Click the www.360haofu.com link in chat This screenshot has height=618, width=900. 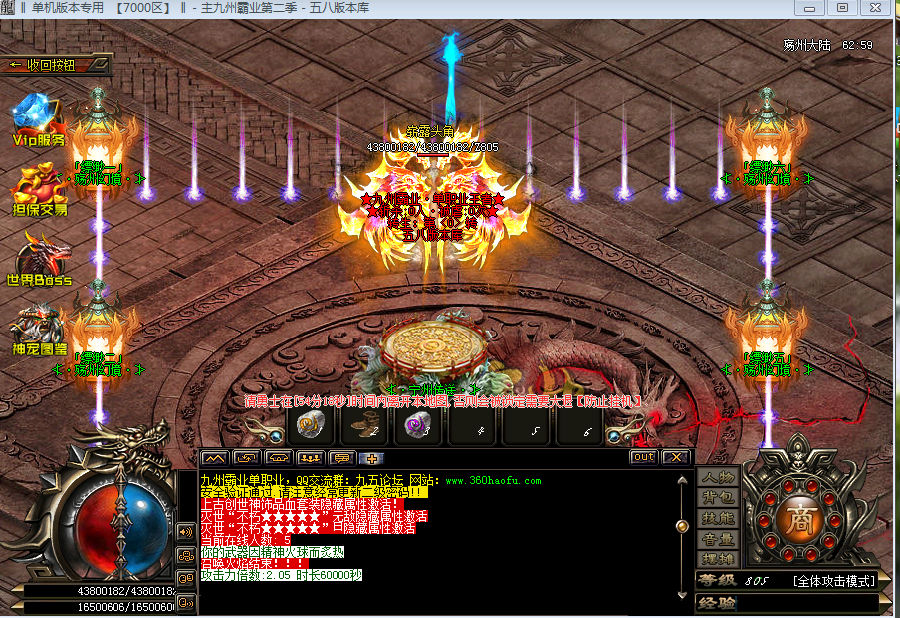coord(493,481)
